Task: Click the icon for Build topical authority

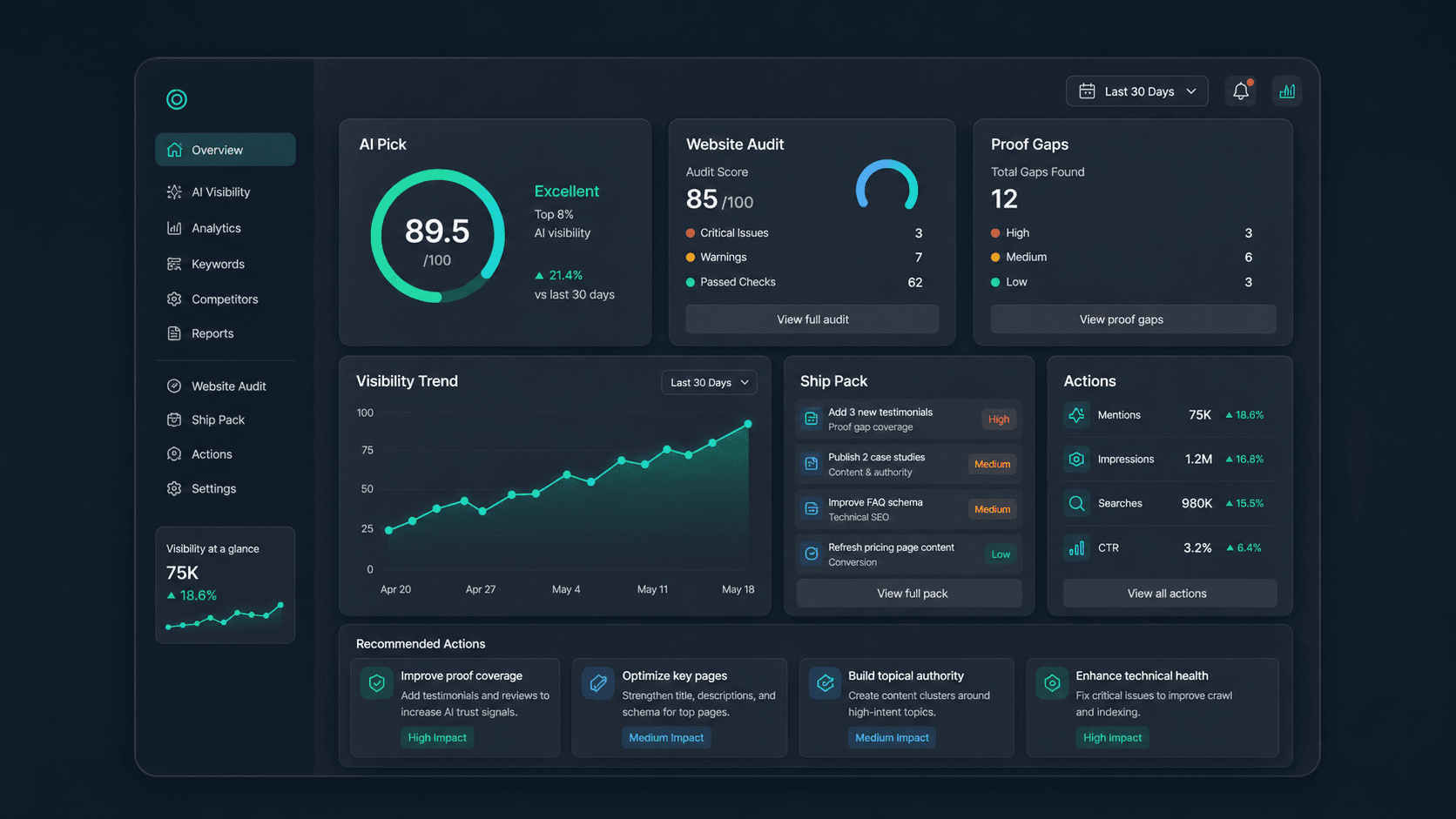Action: [x=825, y=683]
